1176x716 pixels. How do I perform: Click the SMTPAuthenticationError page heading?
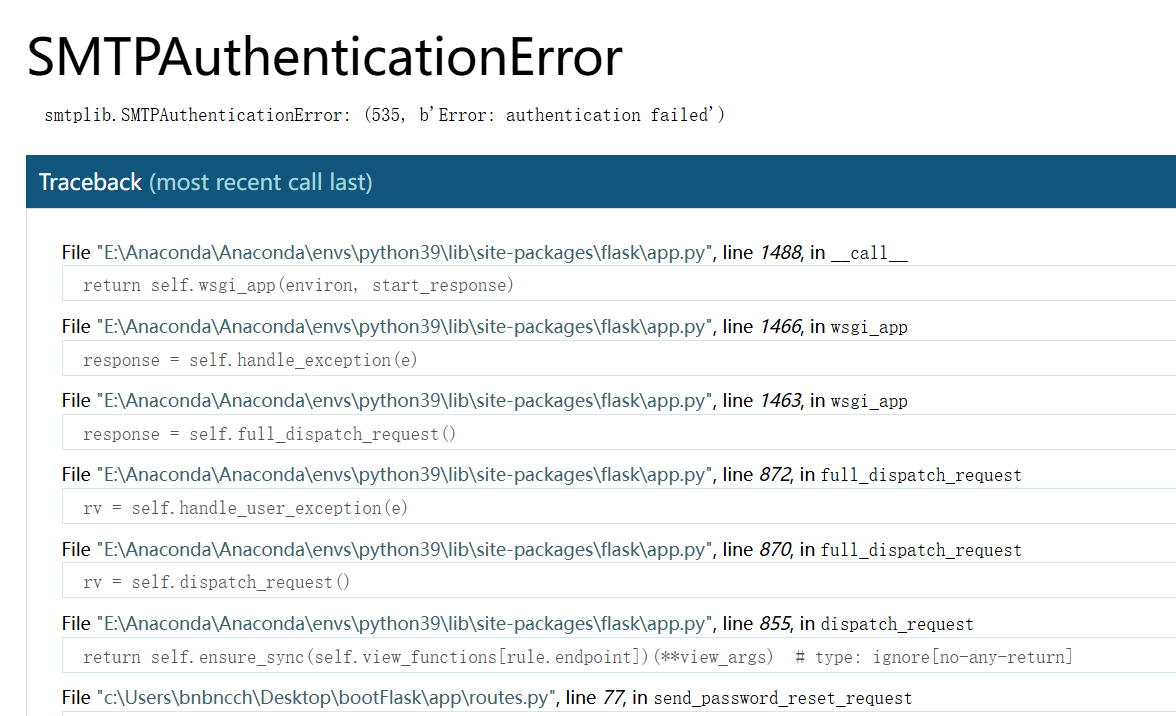(x=324, y=58)
